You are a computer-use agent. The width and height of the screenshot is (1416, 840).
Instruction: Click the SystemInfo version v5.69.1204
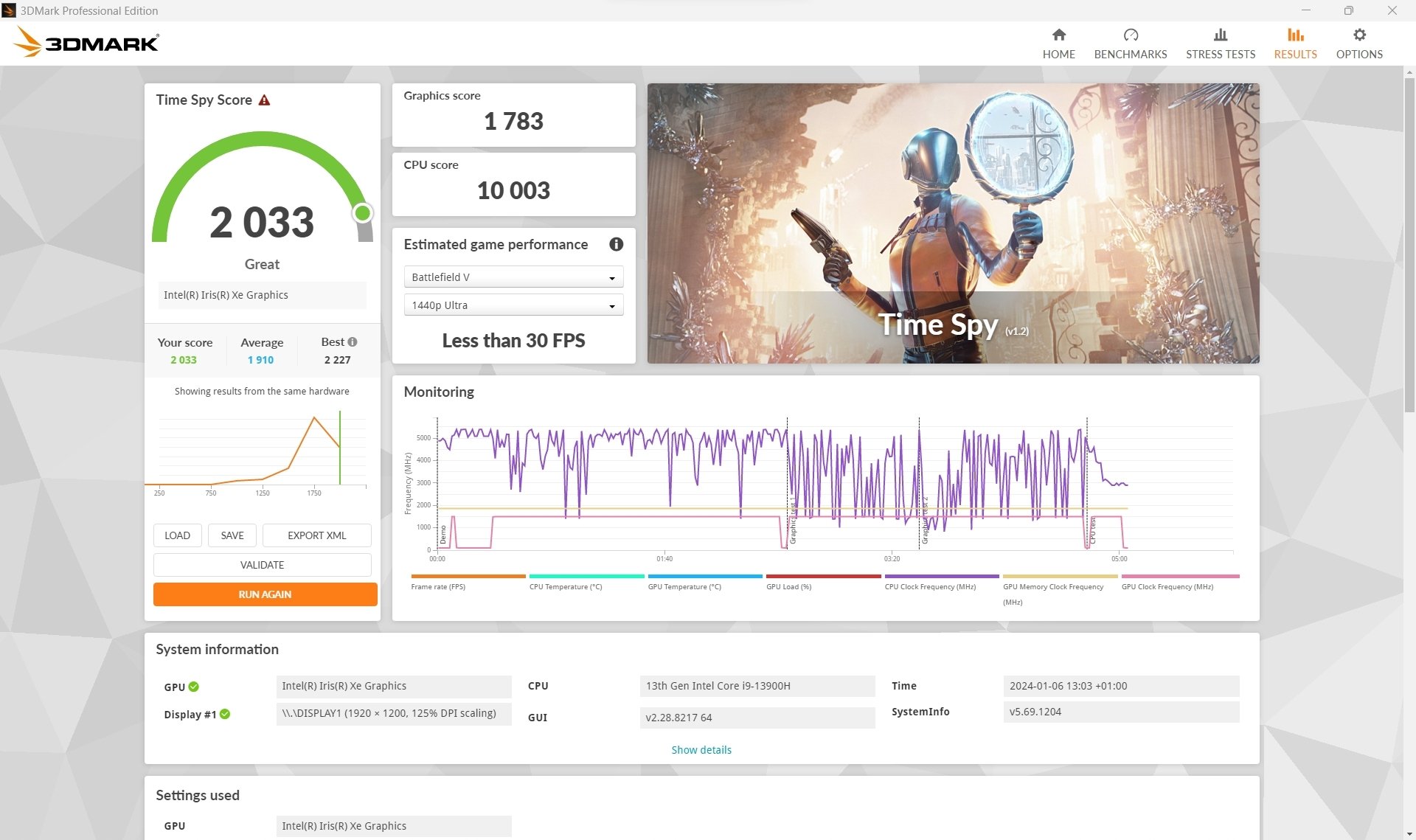(x=1121, y=712)
